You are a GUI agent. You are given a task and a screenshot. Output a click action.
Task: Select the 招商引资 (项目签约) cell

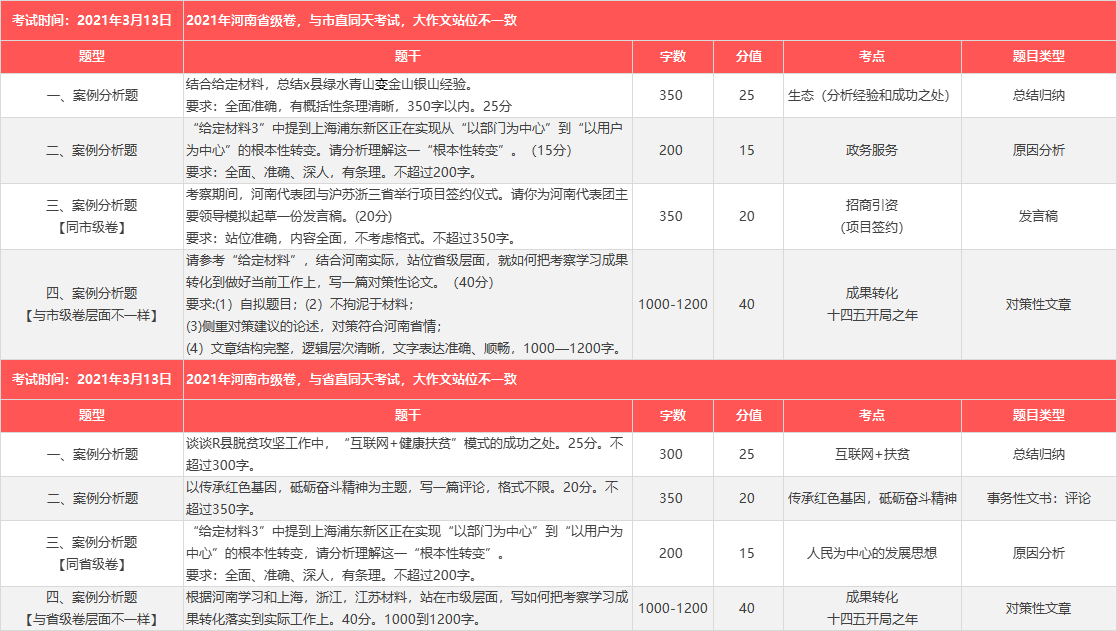point(871,216)
